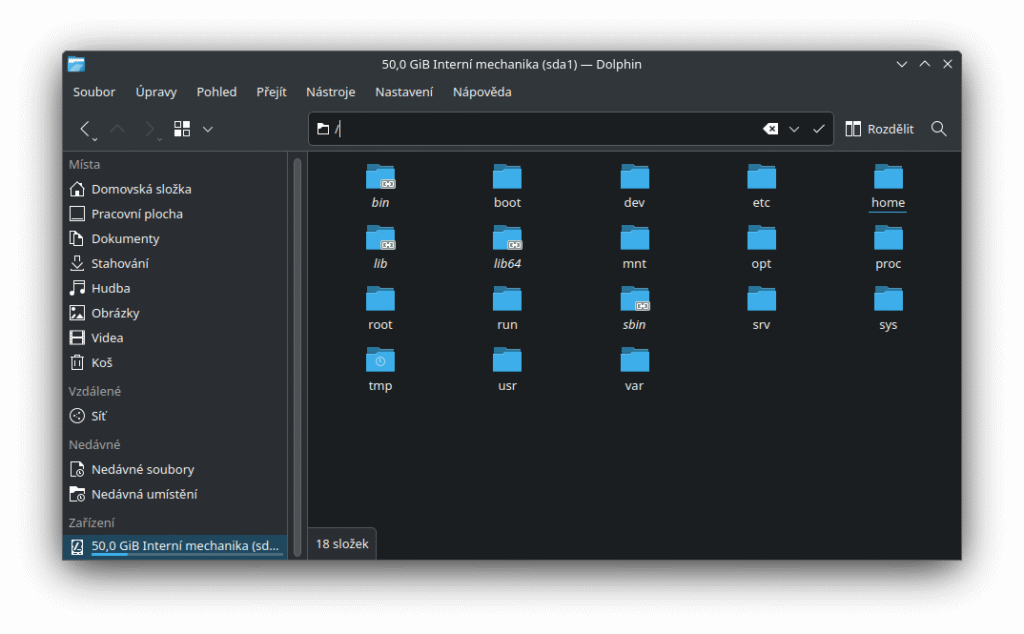Open the Nastavení menu

[404, 92]
